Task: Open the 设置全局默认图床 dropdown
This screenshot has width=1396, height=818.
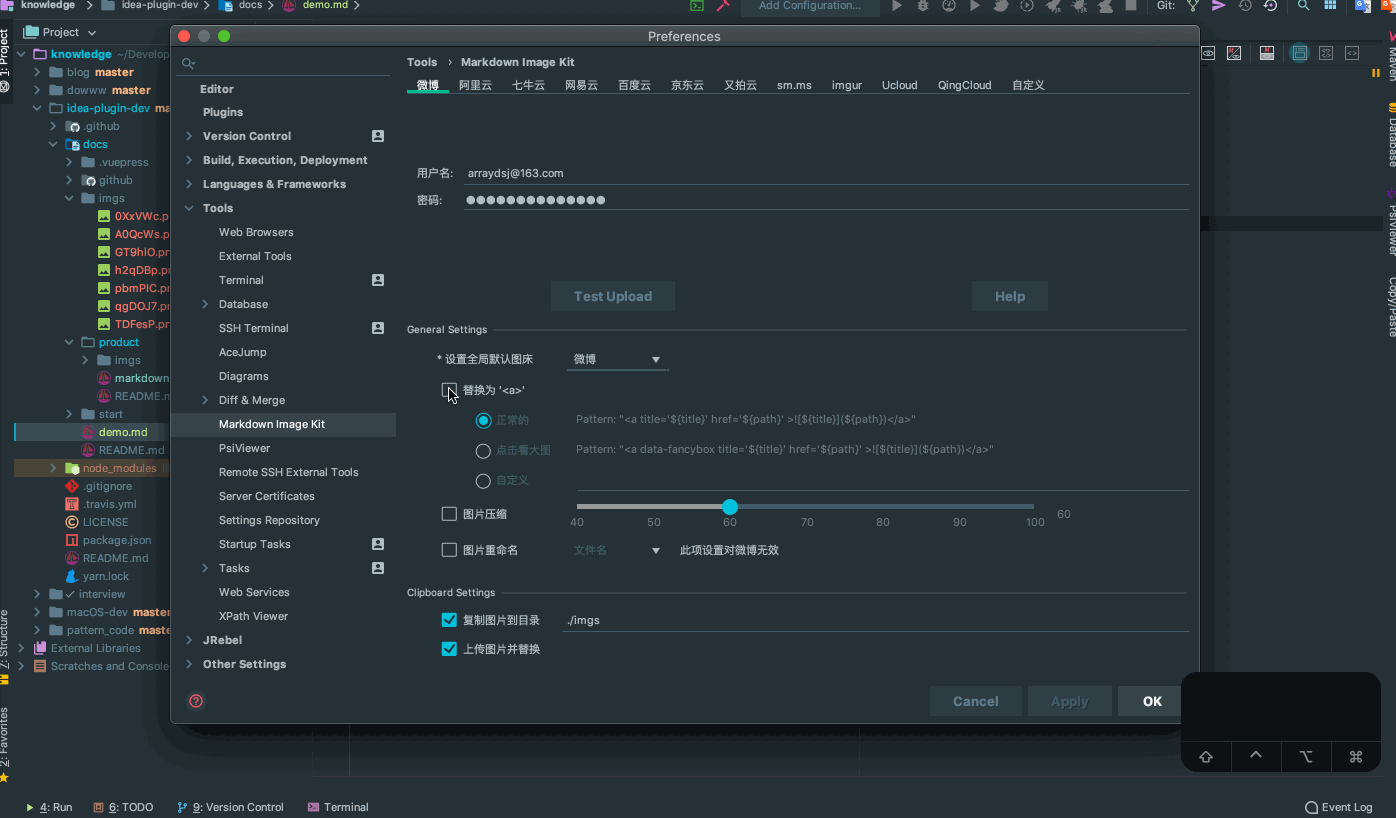Action: pyautogui.click(x=617, y=359)
